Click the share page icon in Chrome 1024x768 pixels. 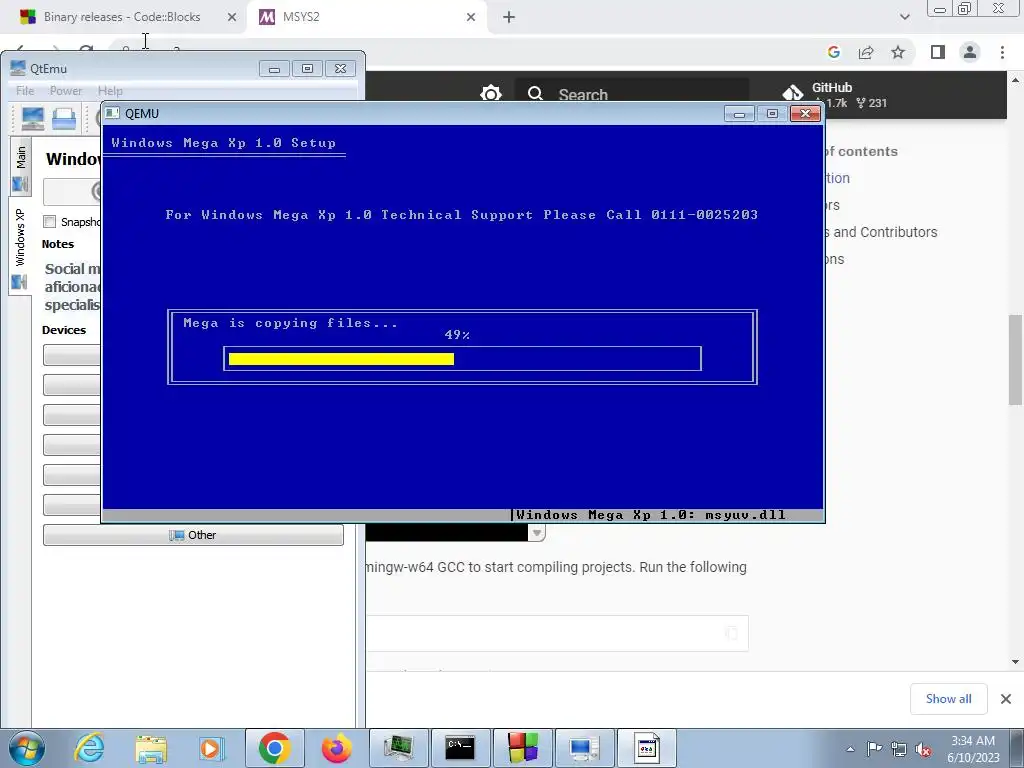click(x=866, y=52)
